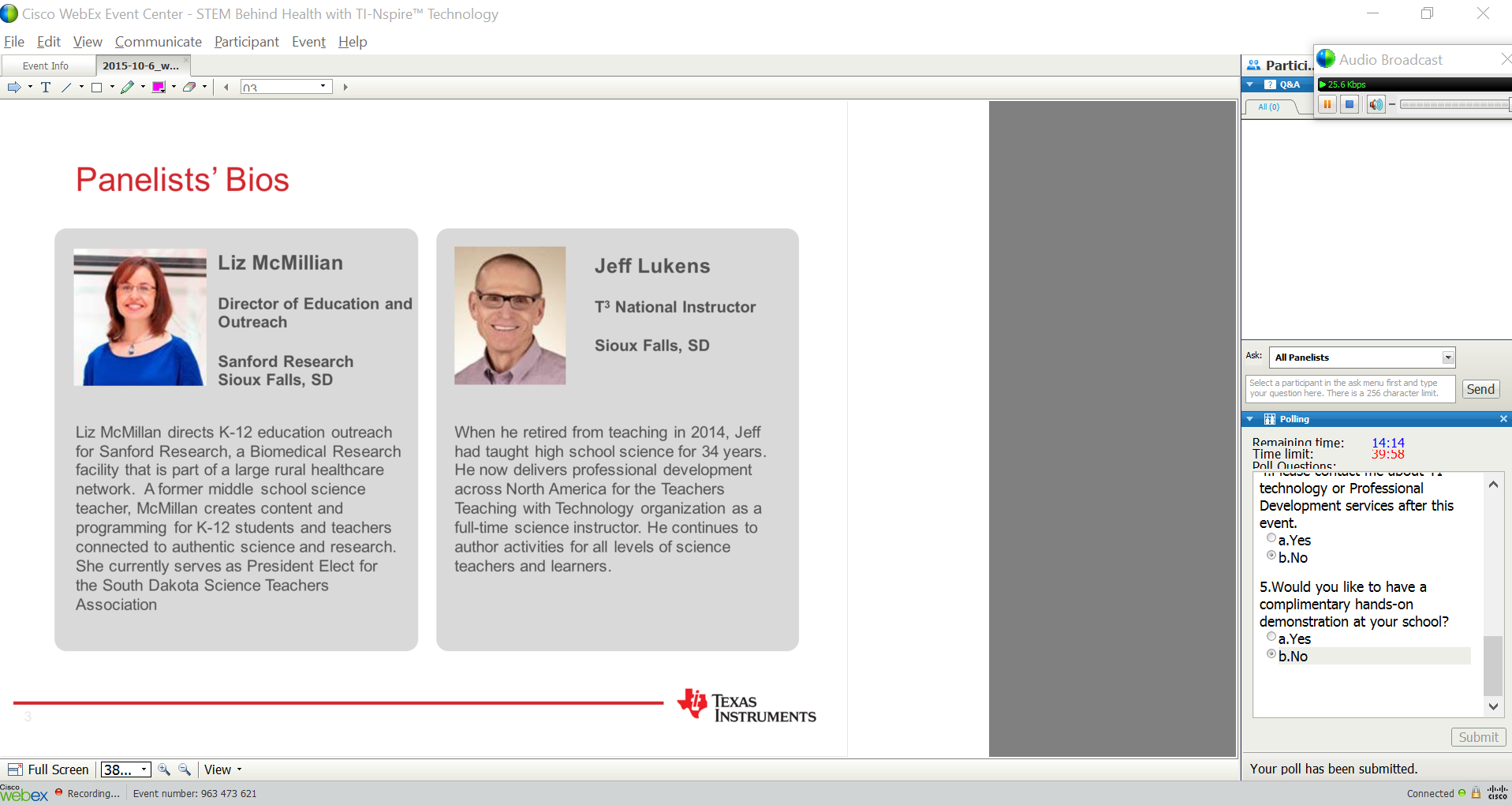This screenshot has width=1512, height=805.
Task: Select the arrow Pointer annotation tool
Action: (x=14, y=87)
